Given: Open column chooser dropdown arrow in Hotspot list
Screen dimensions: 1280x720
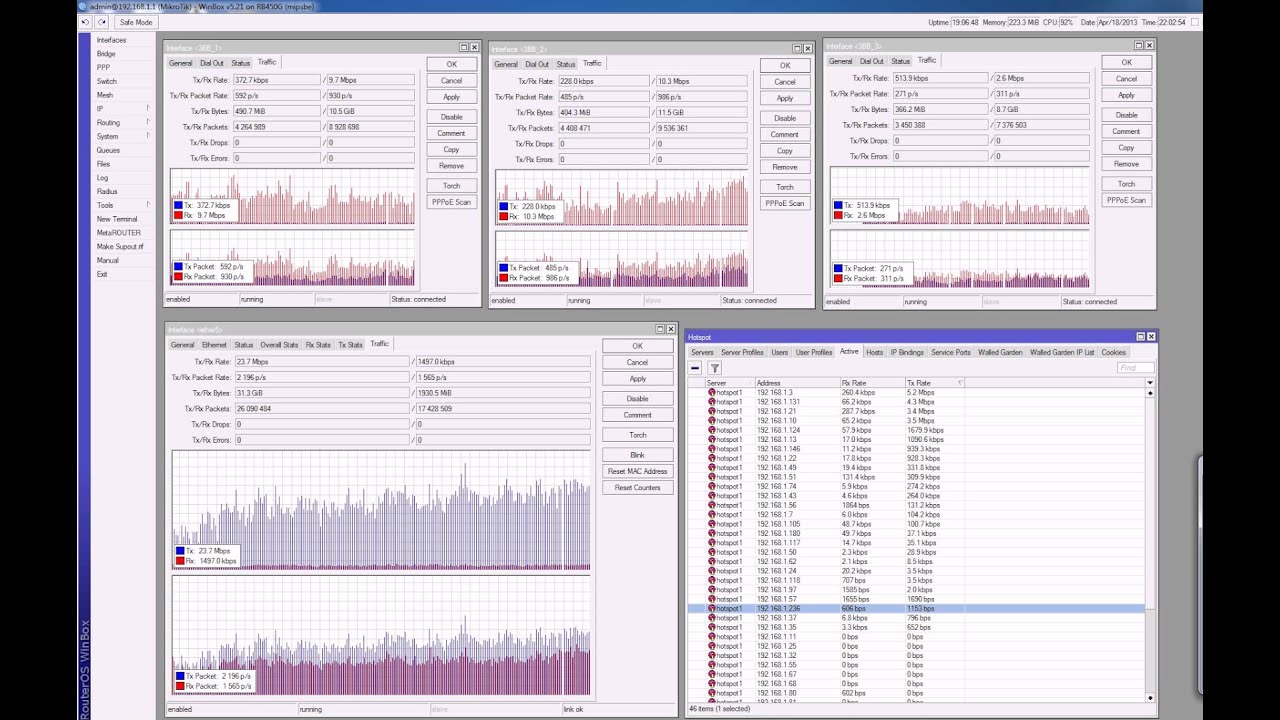Looking at the screenshot, I should pos(1150,383).
